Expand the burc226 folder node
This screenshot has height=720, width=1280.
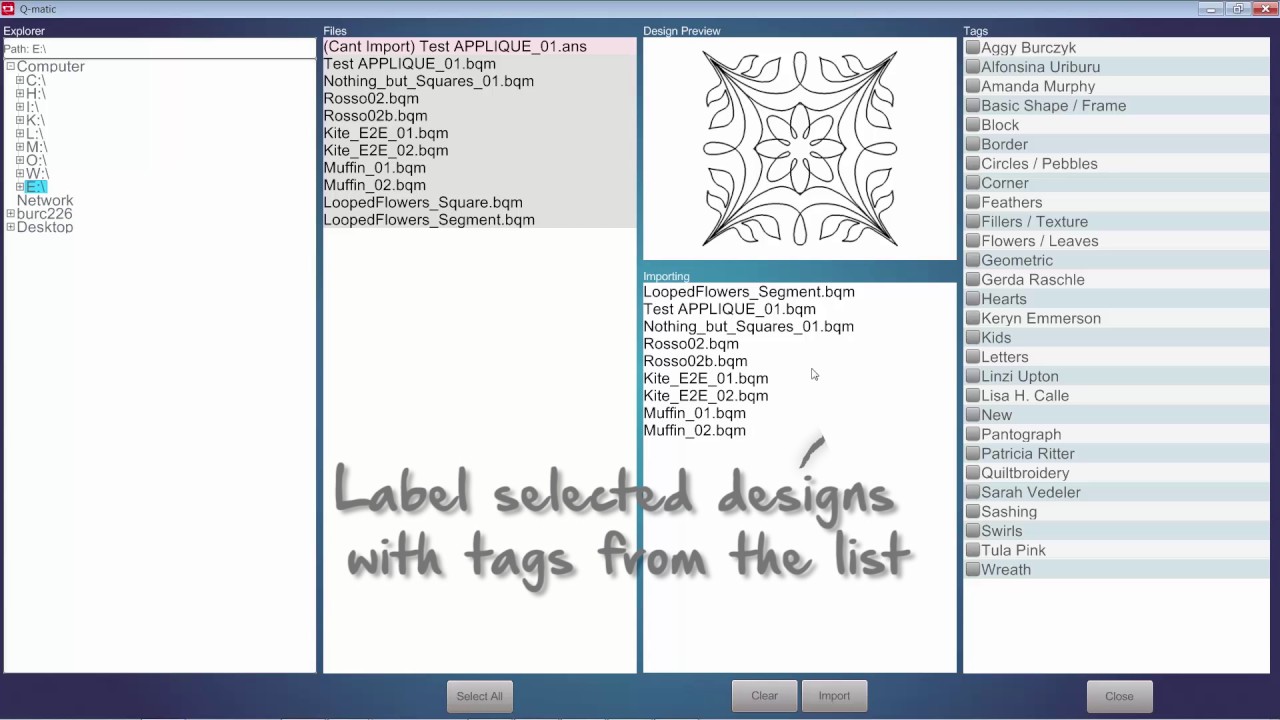click(x=10, y=214)
